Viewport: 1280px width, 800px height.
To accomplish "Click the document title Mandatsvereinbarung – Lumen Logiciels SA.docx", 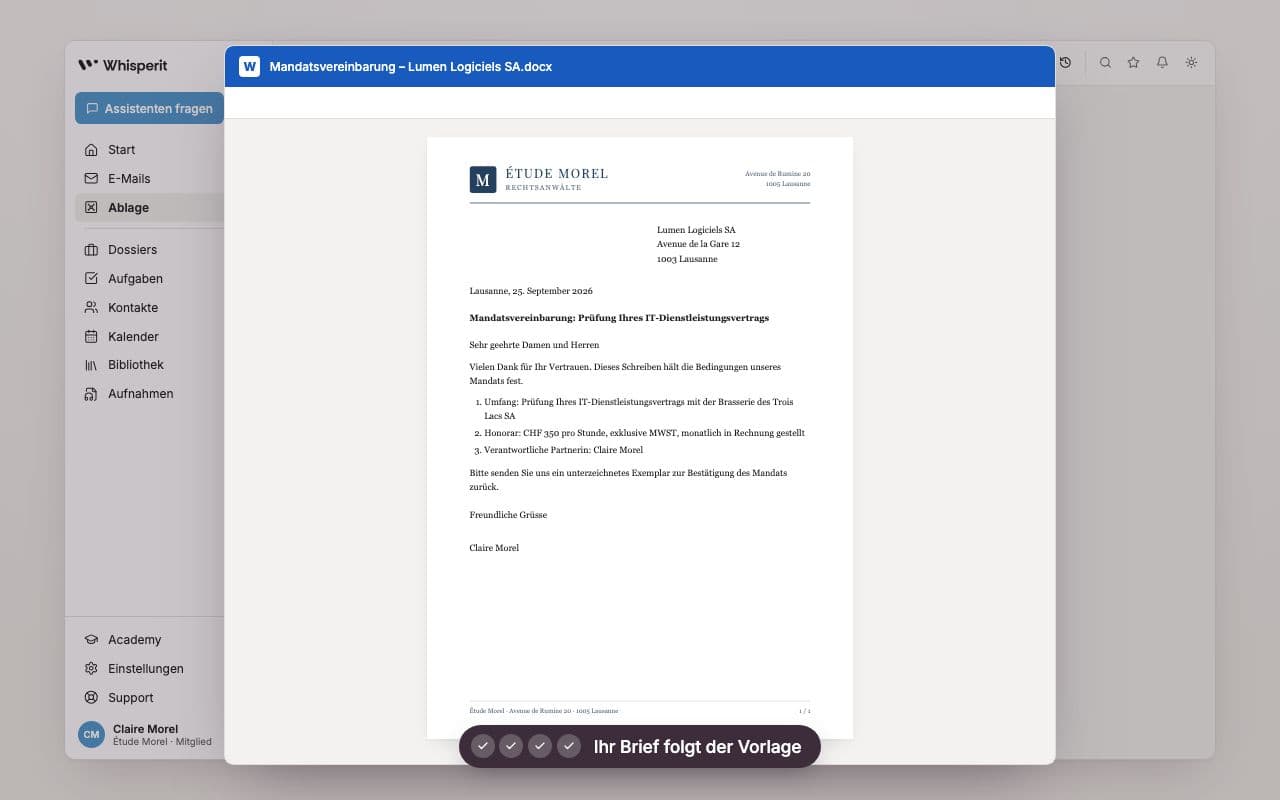I will (x=411, y=67).
